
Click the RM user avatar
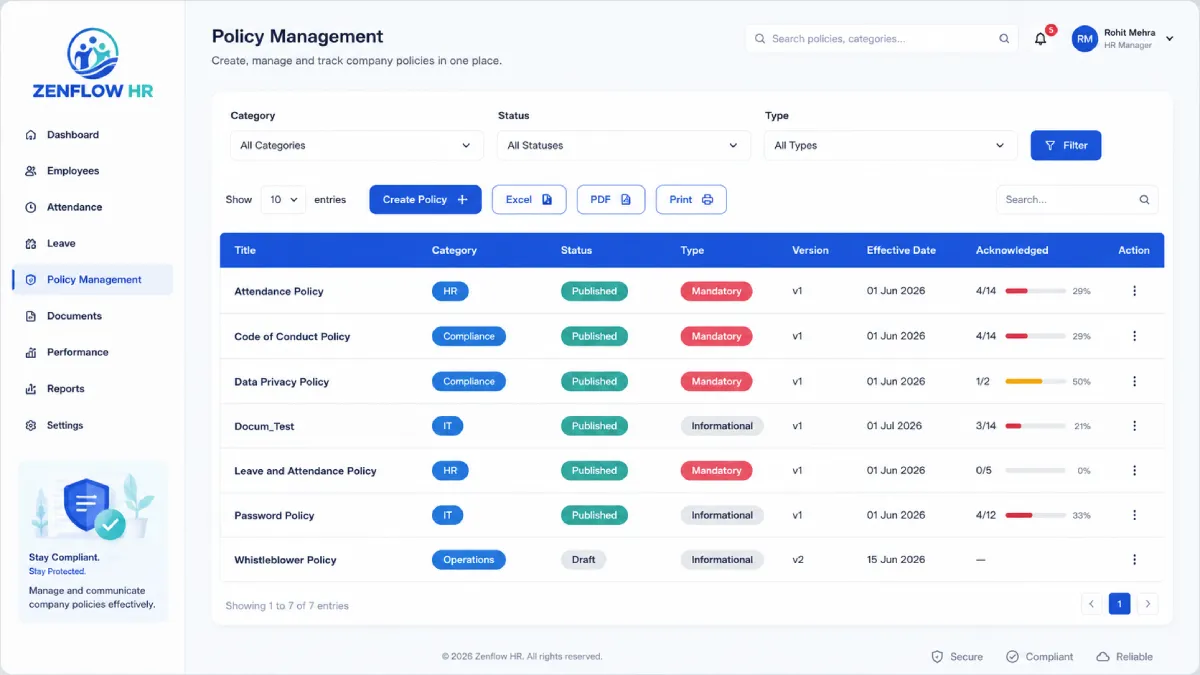pyautogui.click(x=1084, y=39)
